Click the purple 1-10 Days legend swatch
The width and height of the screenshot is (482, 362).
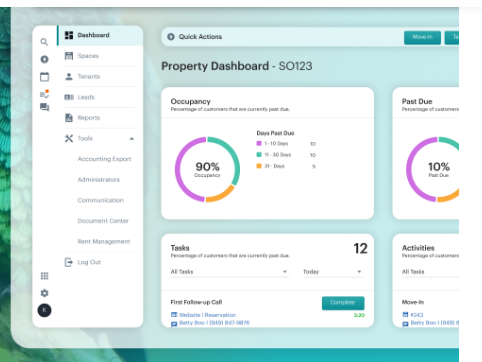click(259, 143)
